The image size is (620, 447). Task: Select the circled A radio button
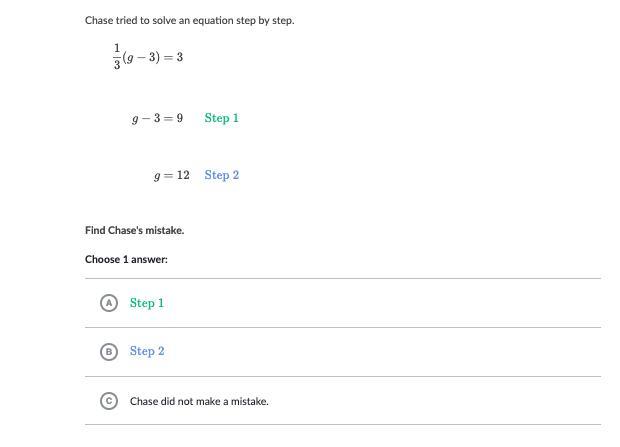point(110,303)
